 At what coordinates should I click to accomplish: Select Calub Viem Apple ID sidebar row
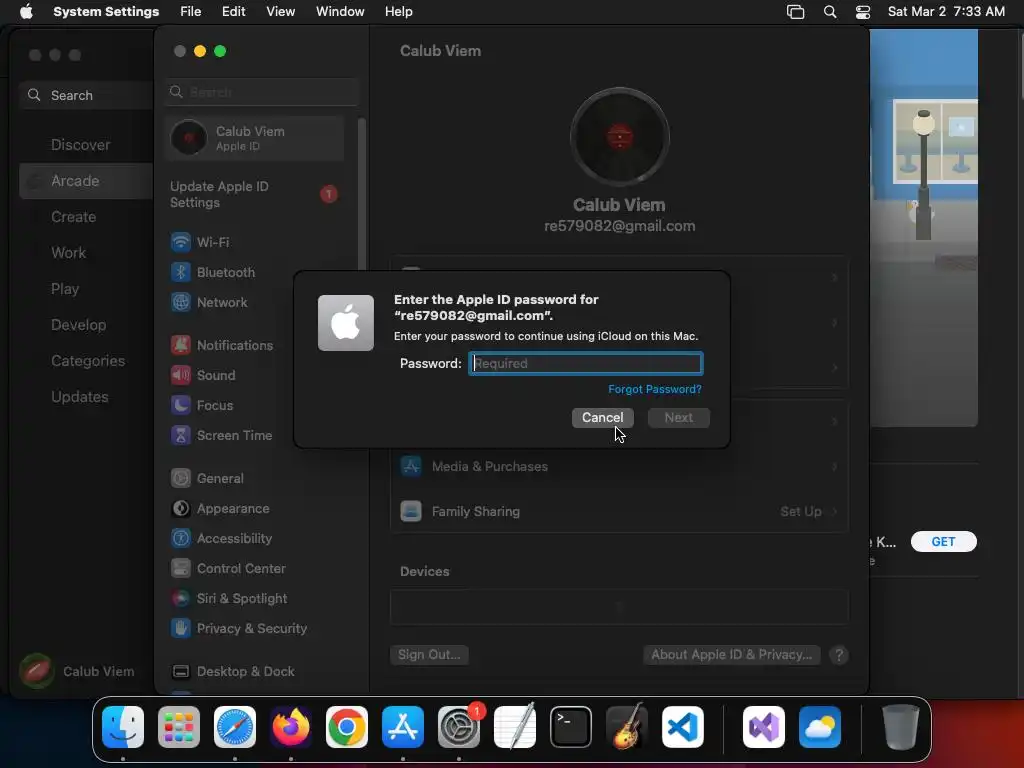click(x=255, y=138)
